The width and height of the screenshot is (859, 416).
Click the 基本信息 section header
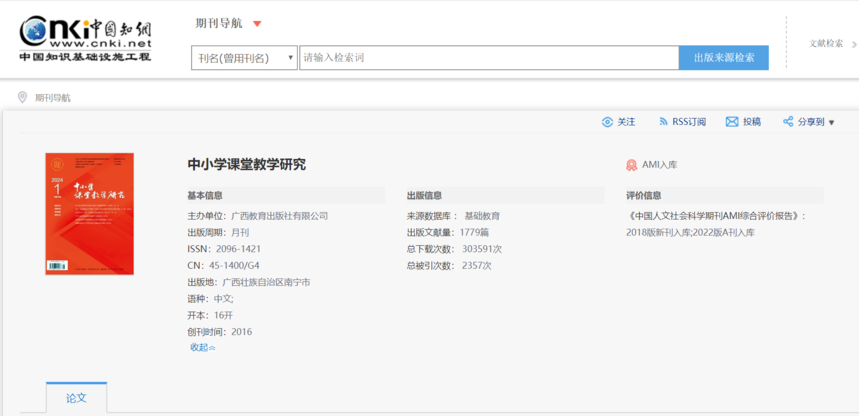tap(205, 196)
